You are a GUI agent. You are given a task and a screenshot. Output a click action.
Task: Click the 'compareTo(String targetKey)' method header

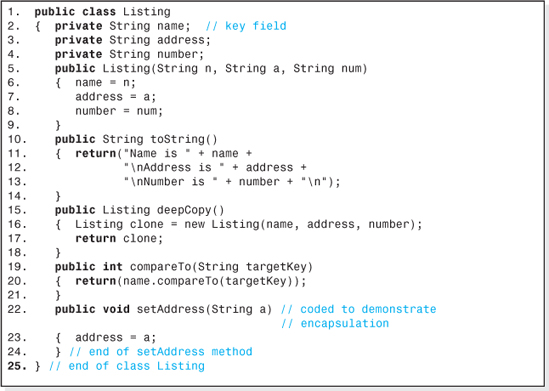(221, 267)
